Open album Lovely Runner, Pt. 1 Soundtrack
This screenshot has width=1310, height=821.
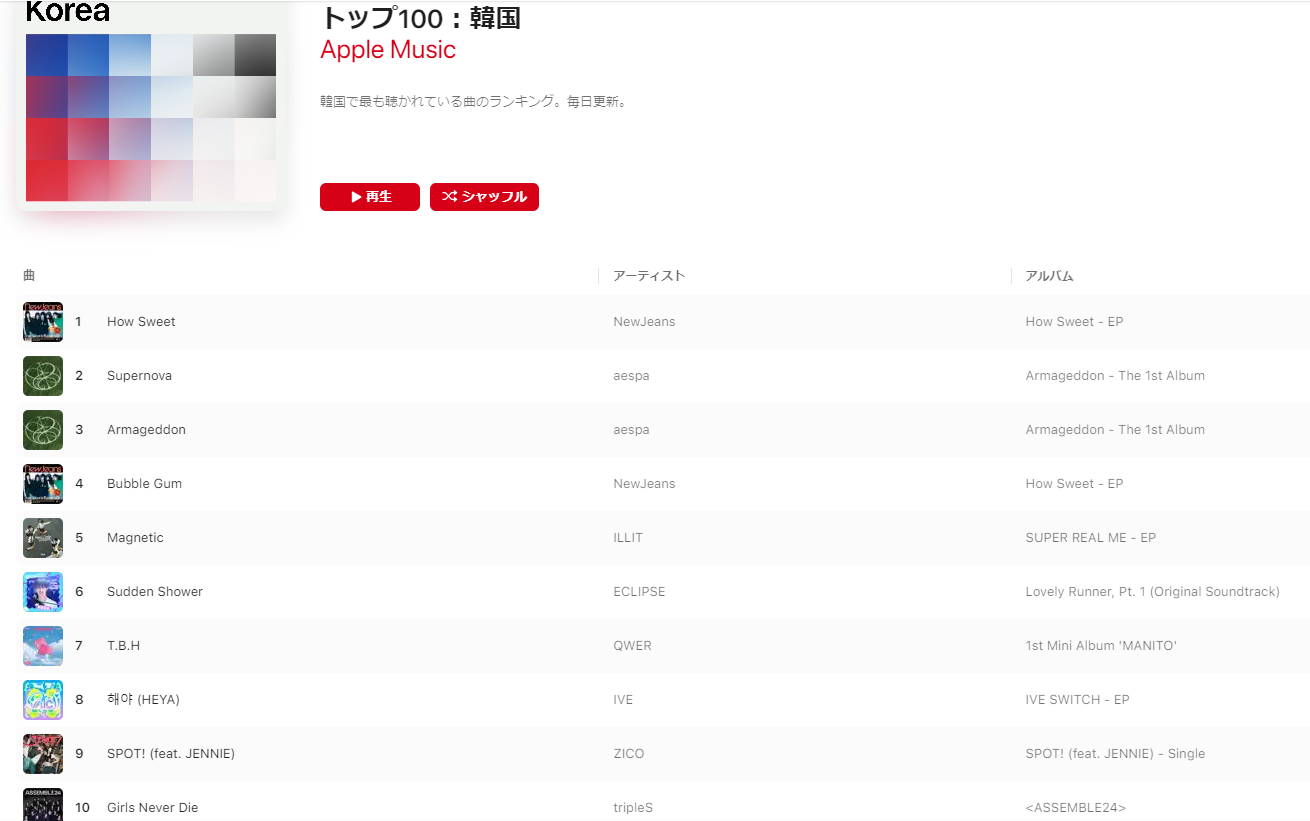(1152, 592)
